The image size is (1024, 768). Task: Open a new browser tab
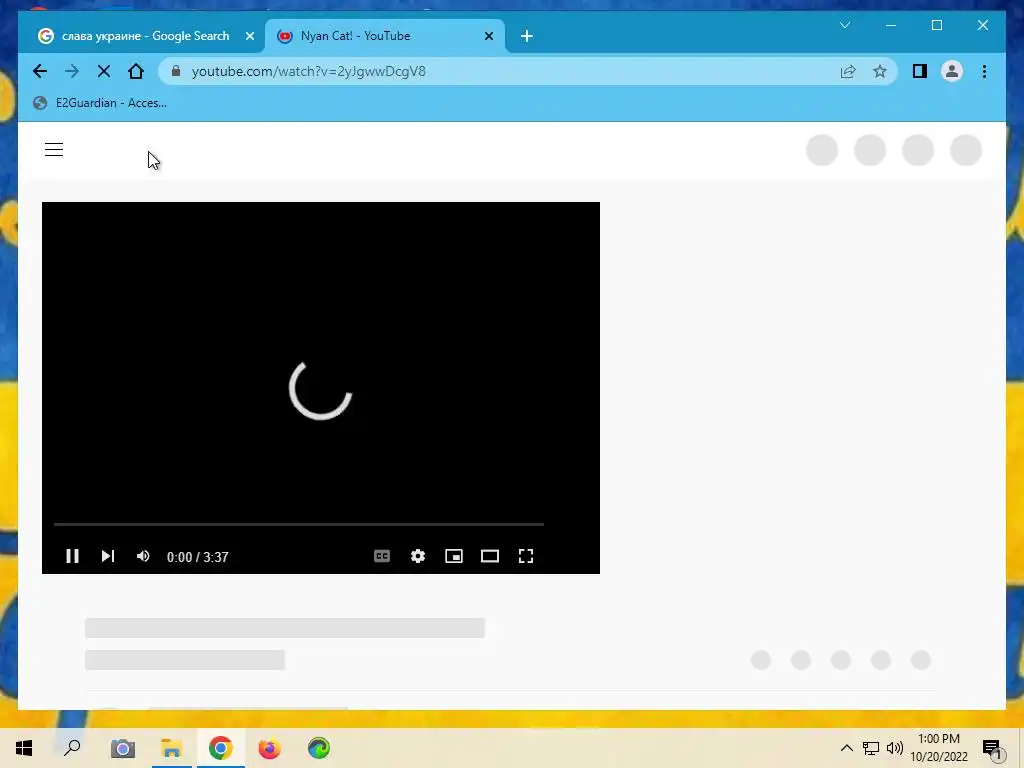(527, 36)
